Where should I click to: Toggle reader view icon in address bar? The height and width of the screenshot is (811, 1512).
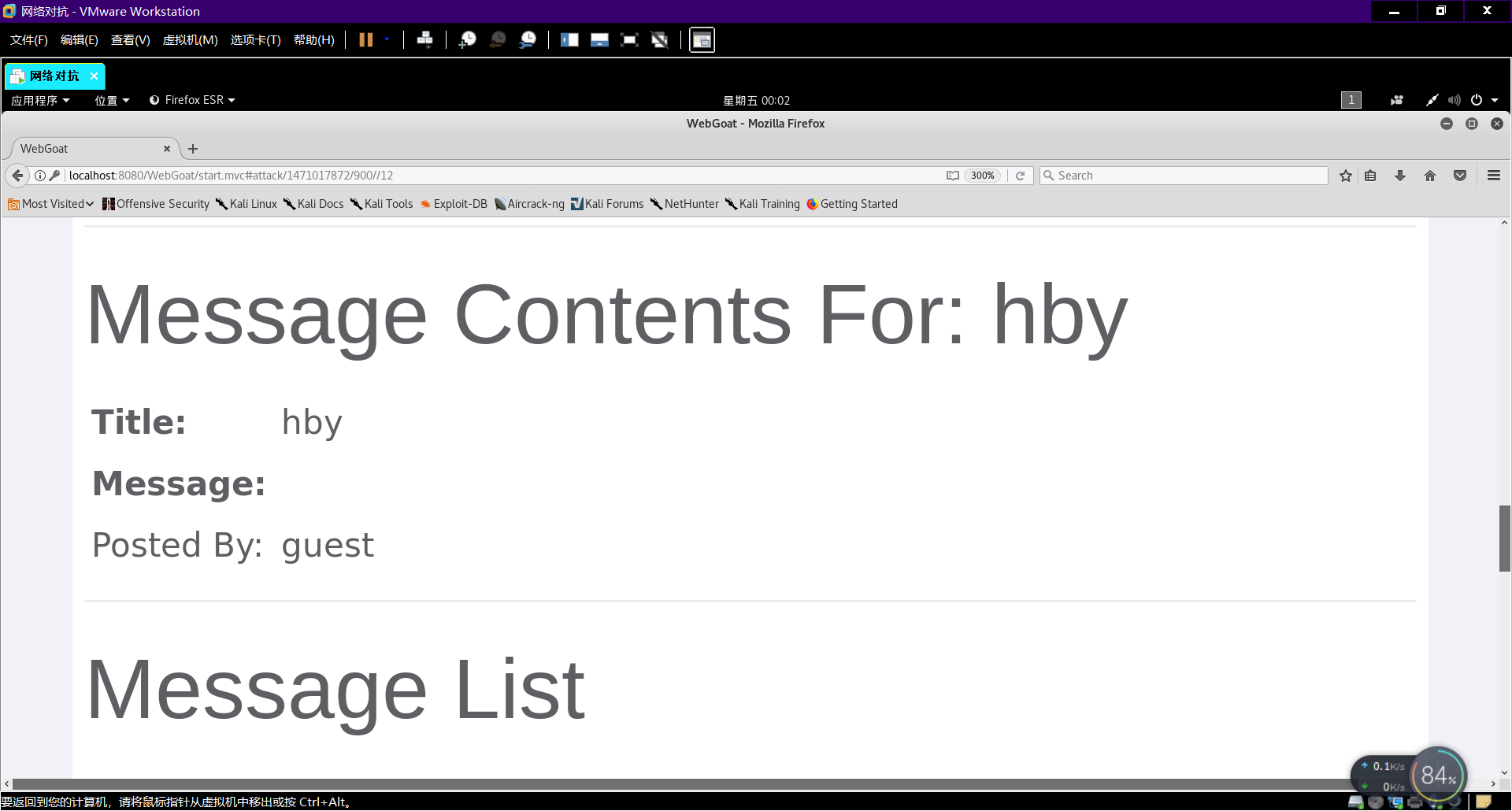click(x=953, y=176)
